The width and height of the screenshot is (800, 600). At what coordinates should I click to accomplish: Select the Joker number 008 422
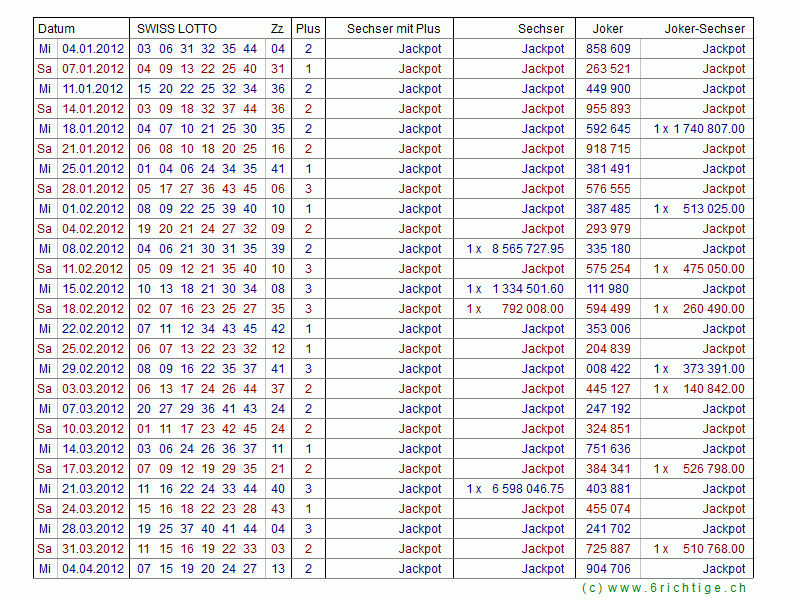(608, 369)
